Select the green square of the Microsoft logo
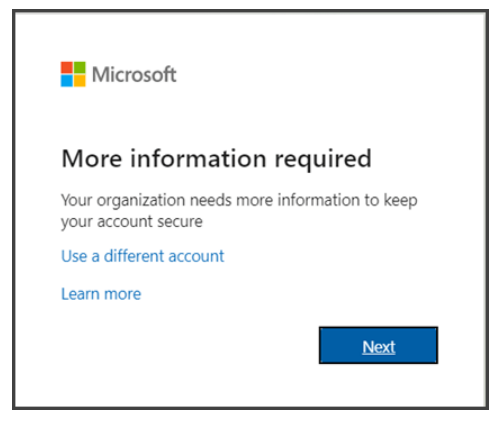This screenshot has width=501, height=421. pos(80,68)
